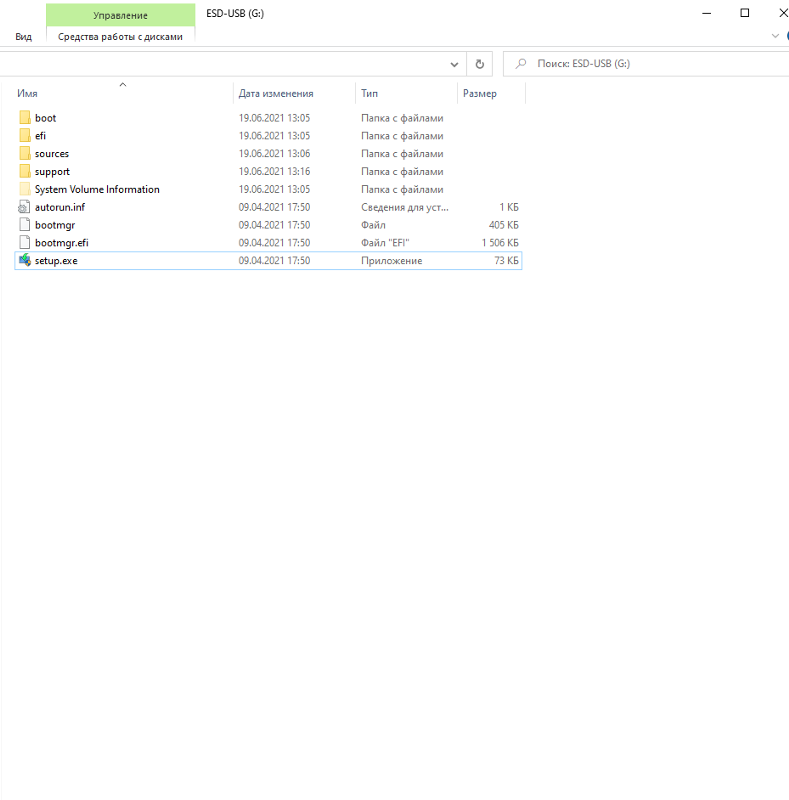Select the autorun.inf file icon
789x800 pixels.
[24, 207]
